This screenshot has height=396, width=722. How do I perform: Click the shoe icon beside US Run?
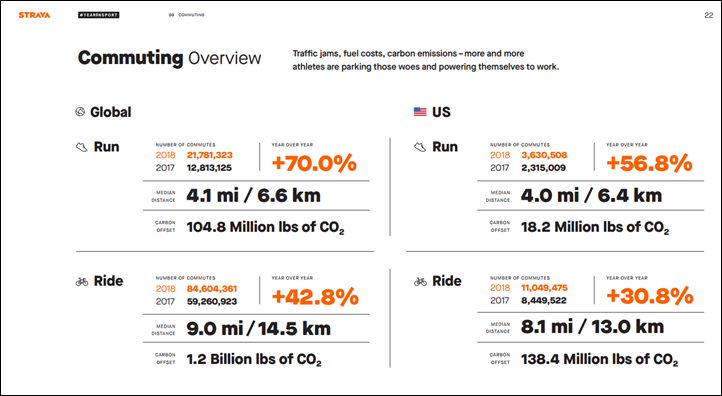420,147
